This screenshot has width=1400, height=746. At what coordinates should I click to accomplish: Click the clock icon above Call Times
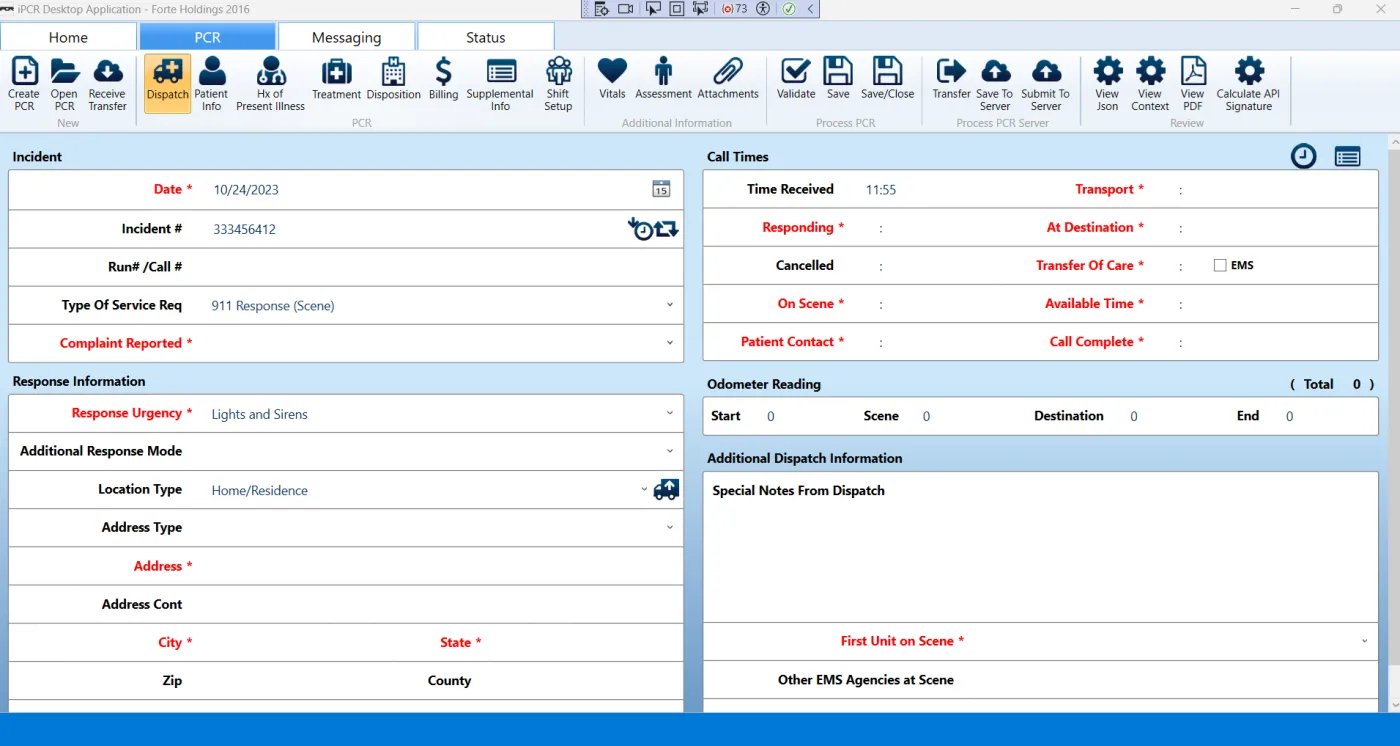pyautogui.click(x=1303, y=156)
